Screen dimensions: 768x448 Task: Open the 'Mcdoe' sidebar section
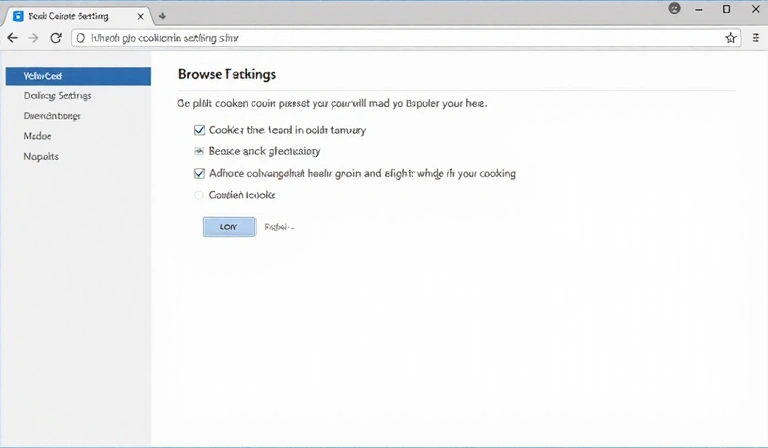pyautogui.click(x=37, y=136)
